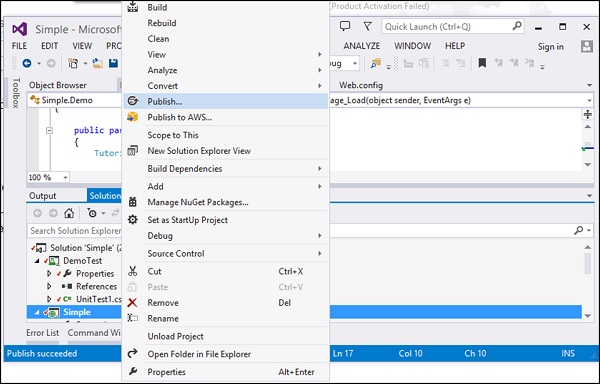This screenshot has height=384, width=600.
Task: Open the 100 % zoom dropdown
Action: point(65,177)
